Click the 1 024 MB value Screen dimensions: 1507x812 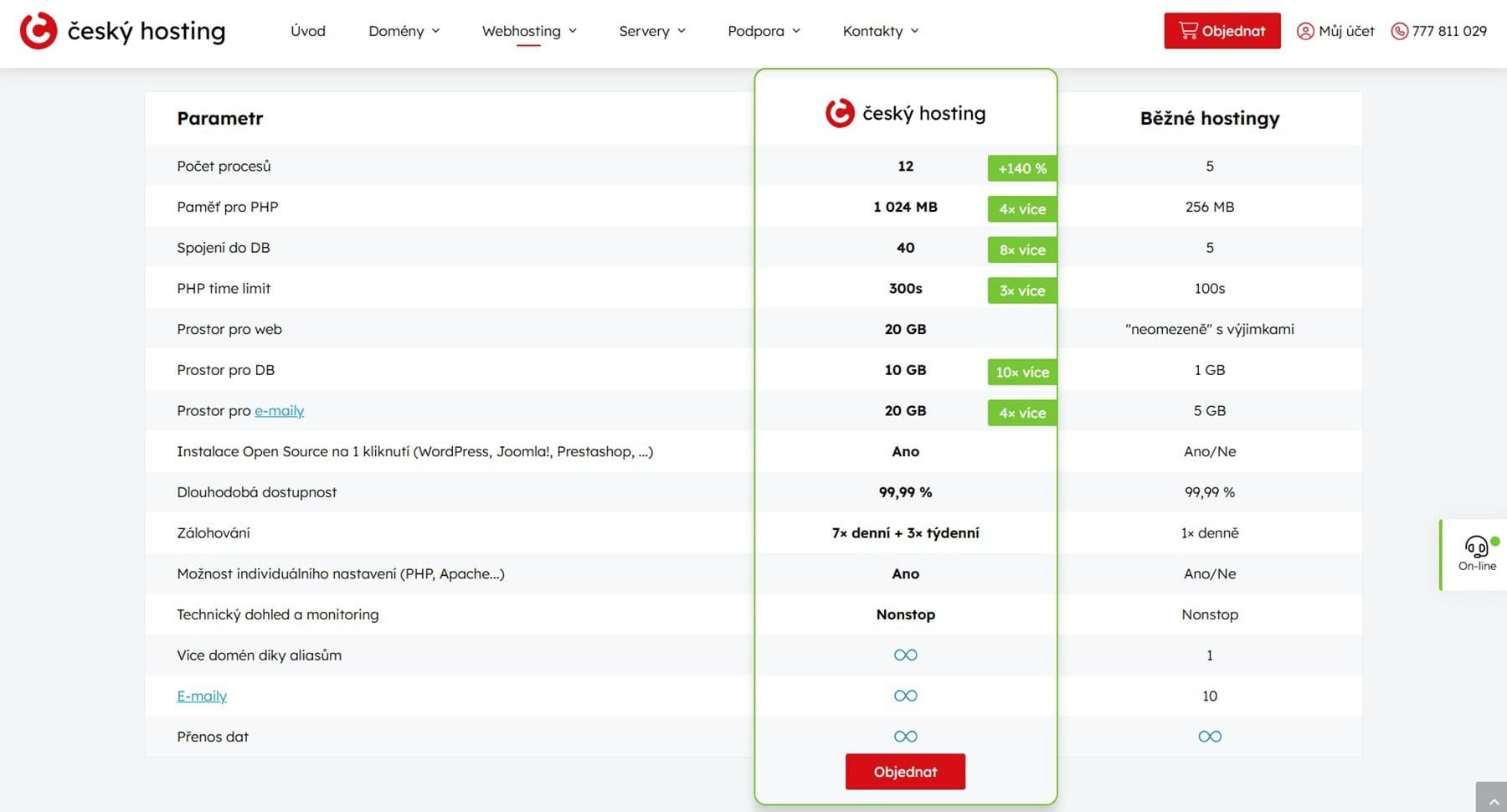(905, 207)
